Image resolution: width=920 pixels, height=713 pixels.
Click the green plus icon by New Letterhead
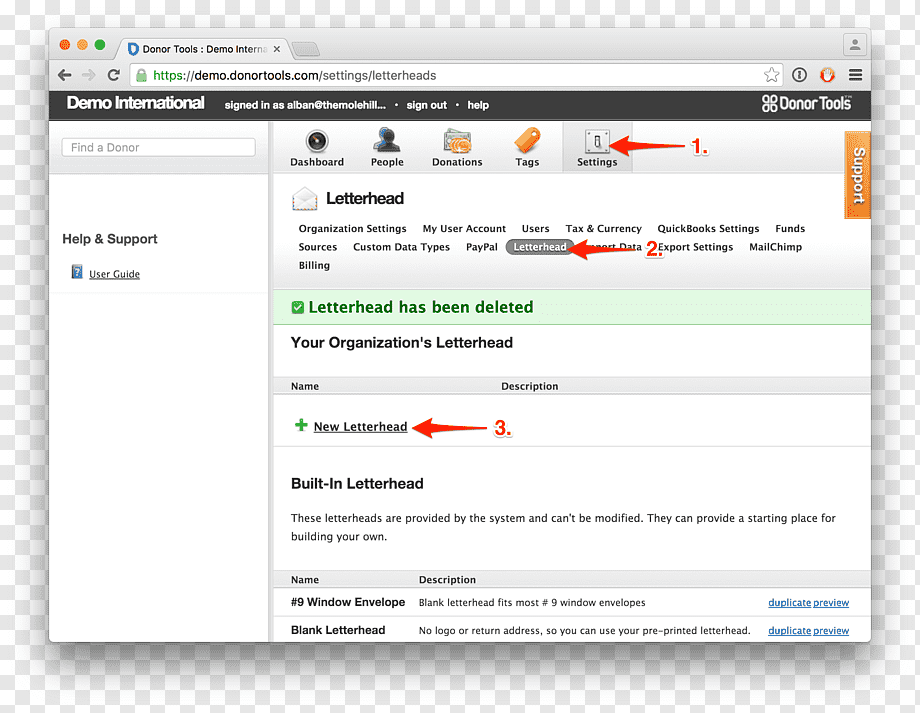tap(301, 425)
